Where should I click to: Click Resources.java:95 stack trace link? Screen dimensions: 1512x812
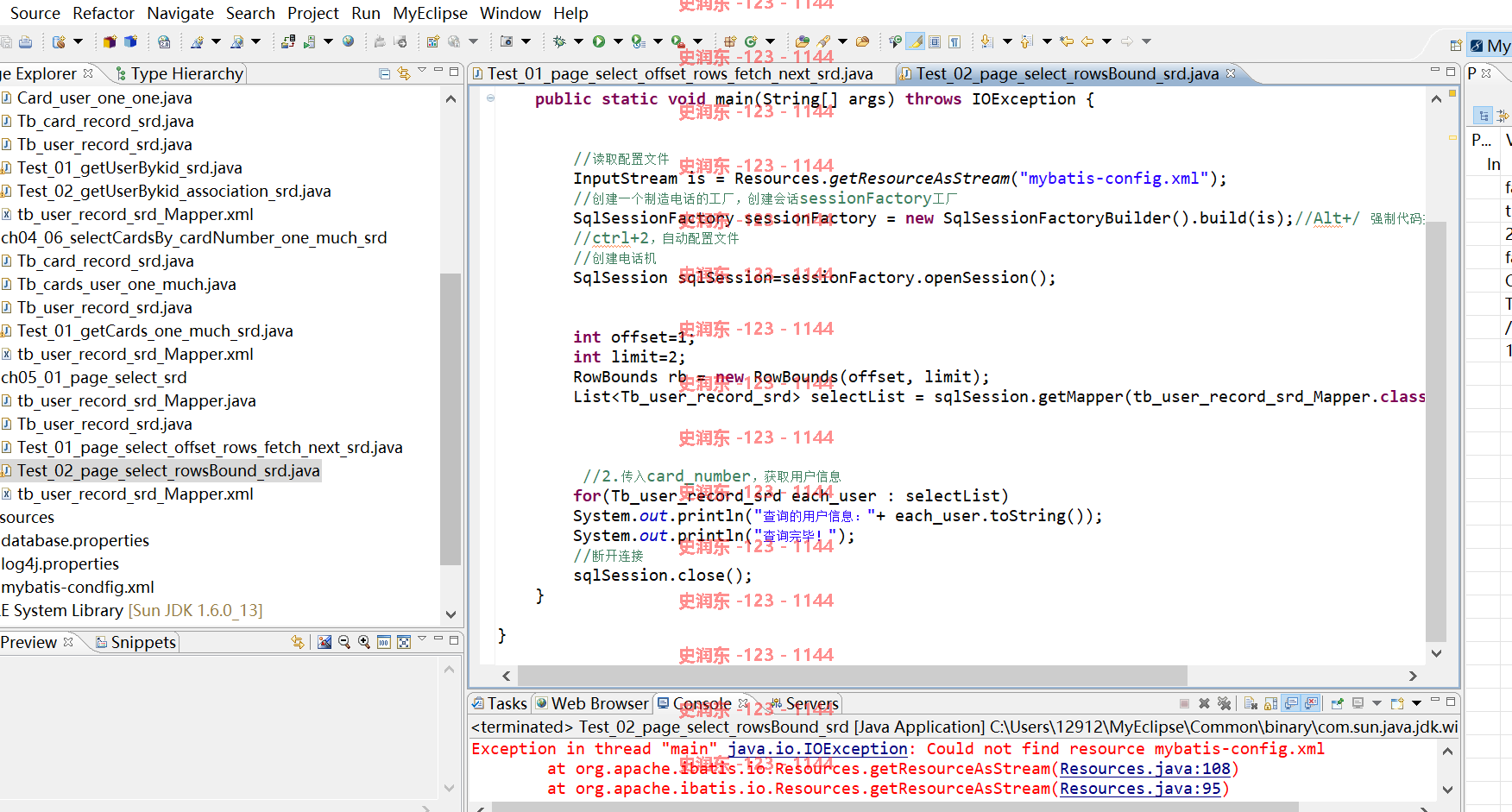click(x=1140, y=788)
